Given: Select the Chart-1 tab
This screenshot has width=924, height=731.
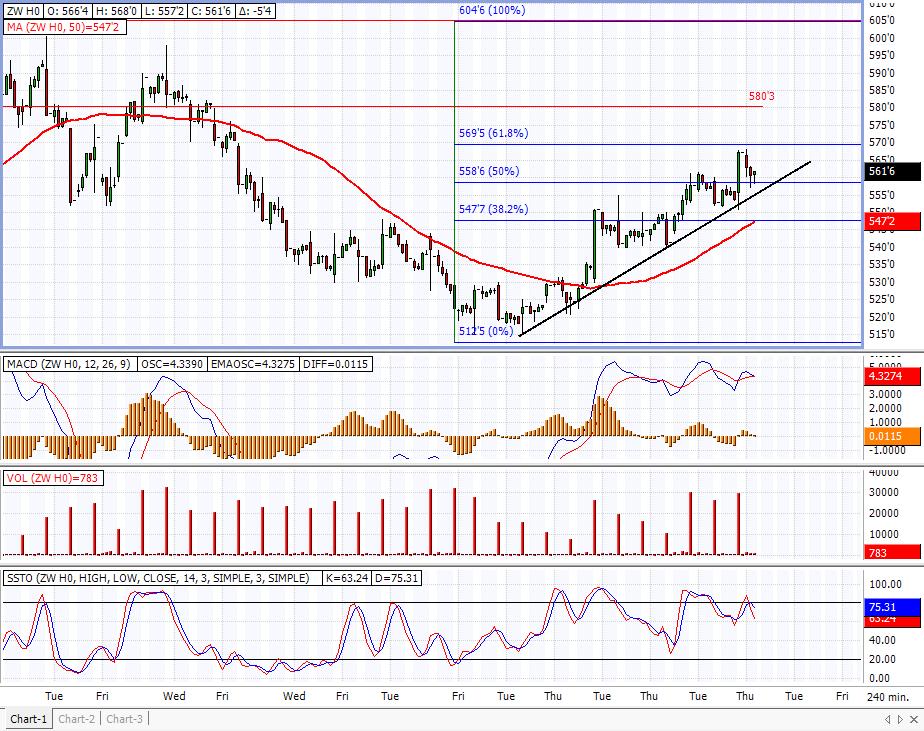Looking at the screenshot, I should point(28,719).
